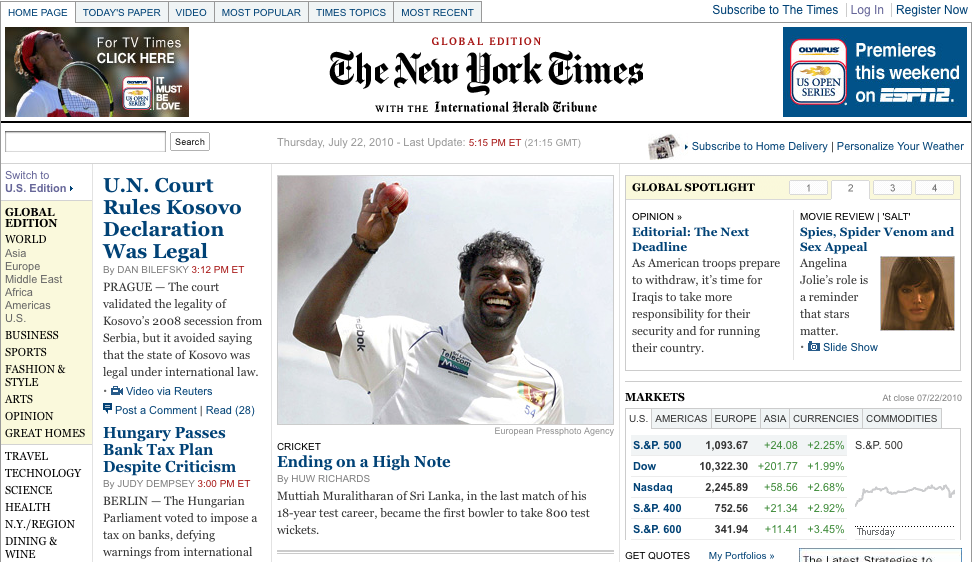
Task: Open Editorial: The Next Deadline
Action: point(690,239)
